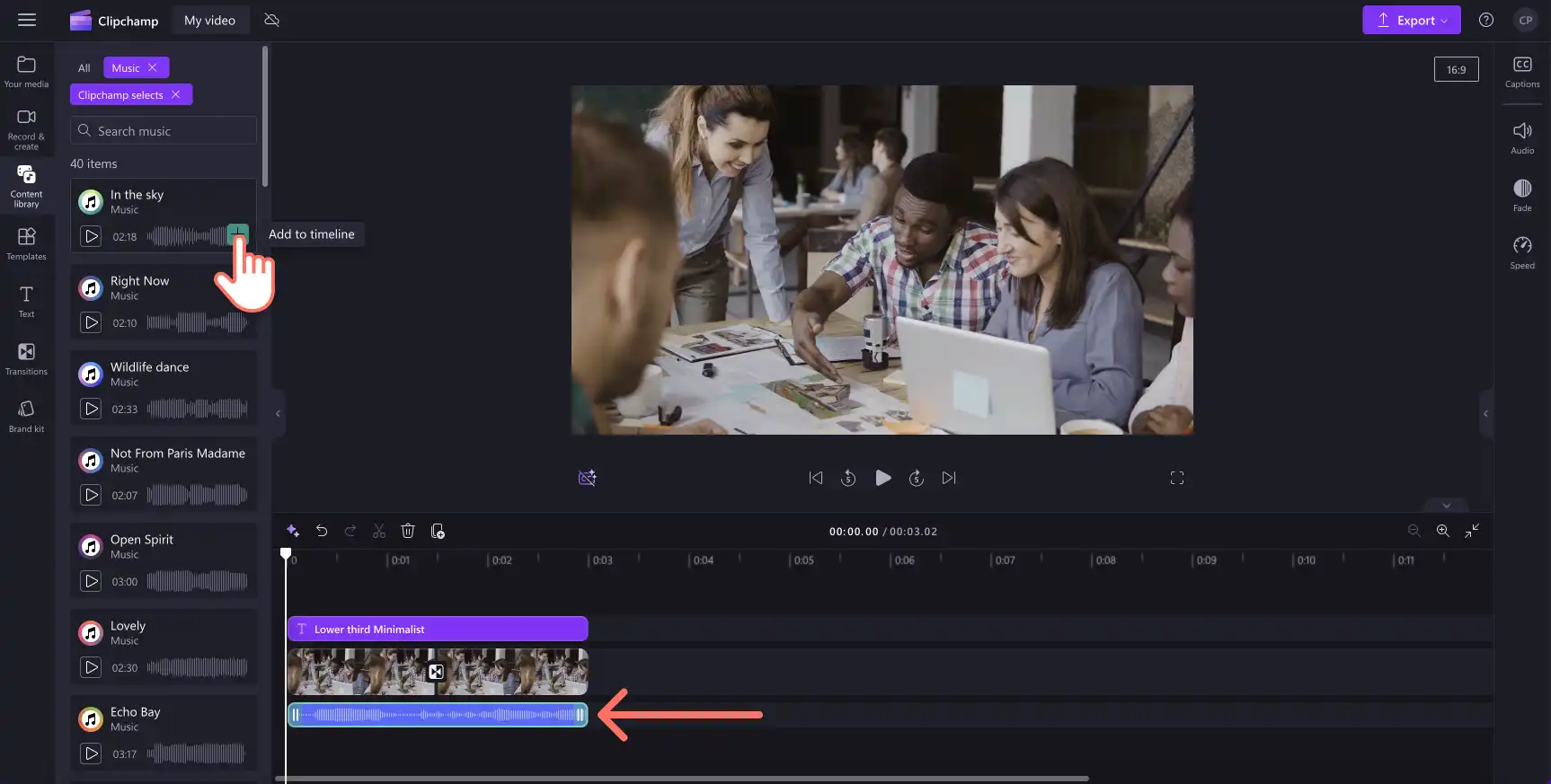1551x784 pixels.
Task: Open Templates tab
Action: click(x=26, y=243)
